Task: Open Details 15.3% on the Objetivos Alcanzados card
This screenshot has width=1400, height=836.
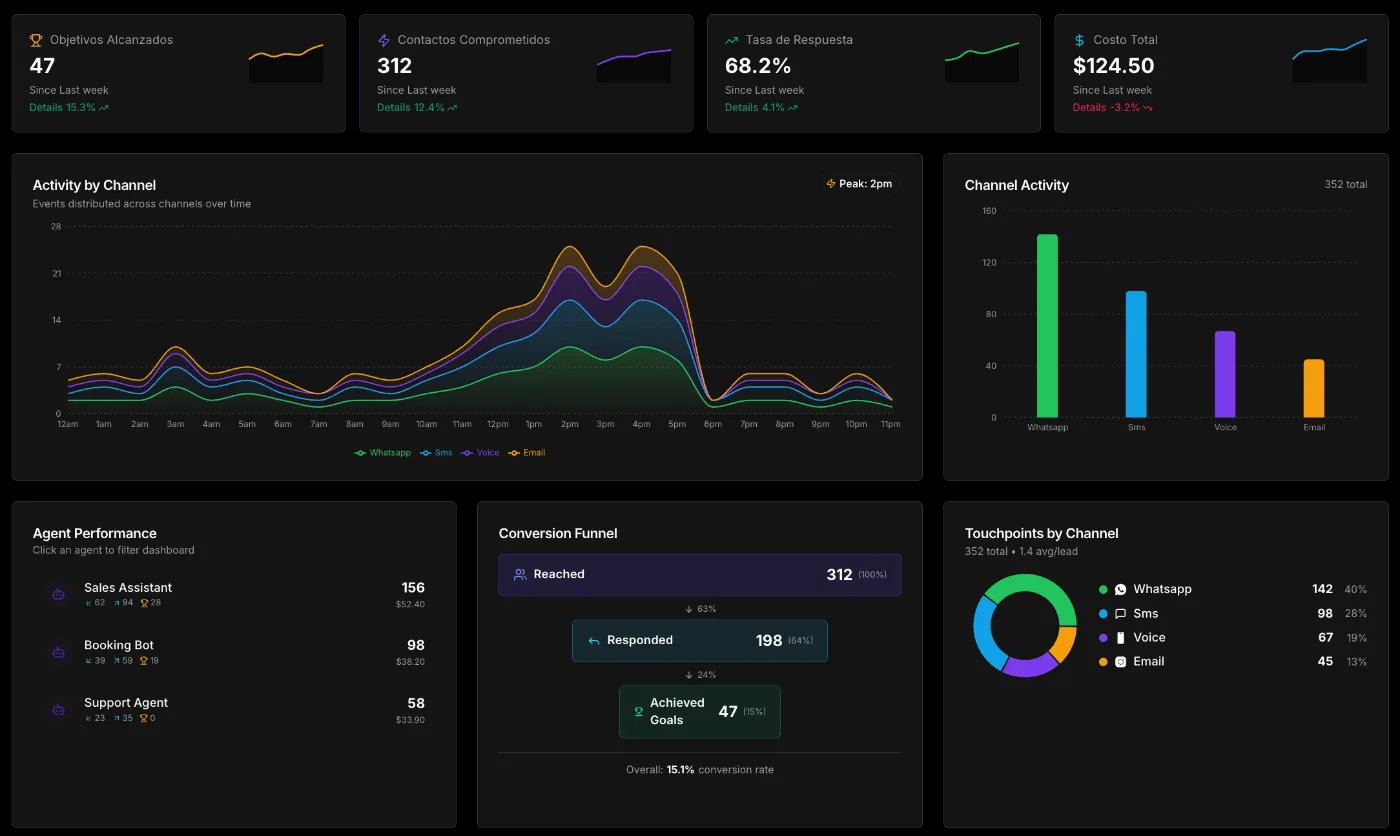Action: coord(69,108)
